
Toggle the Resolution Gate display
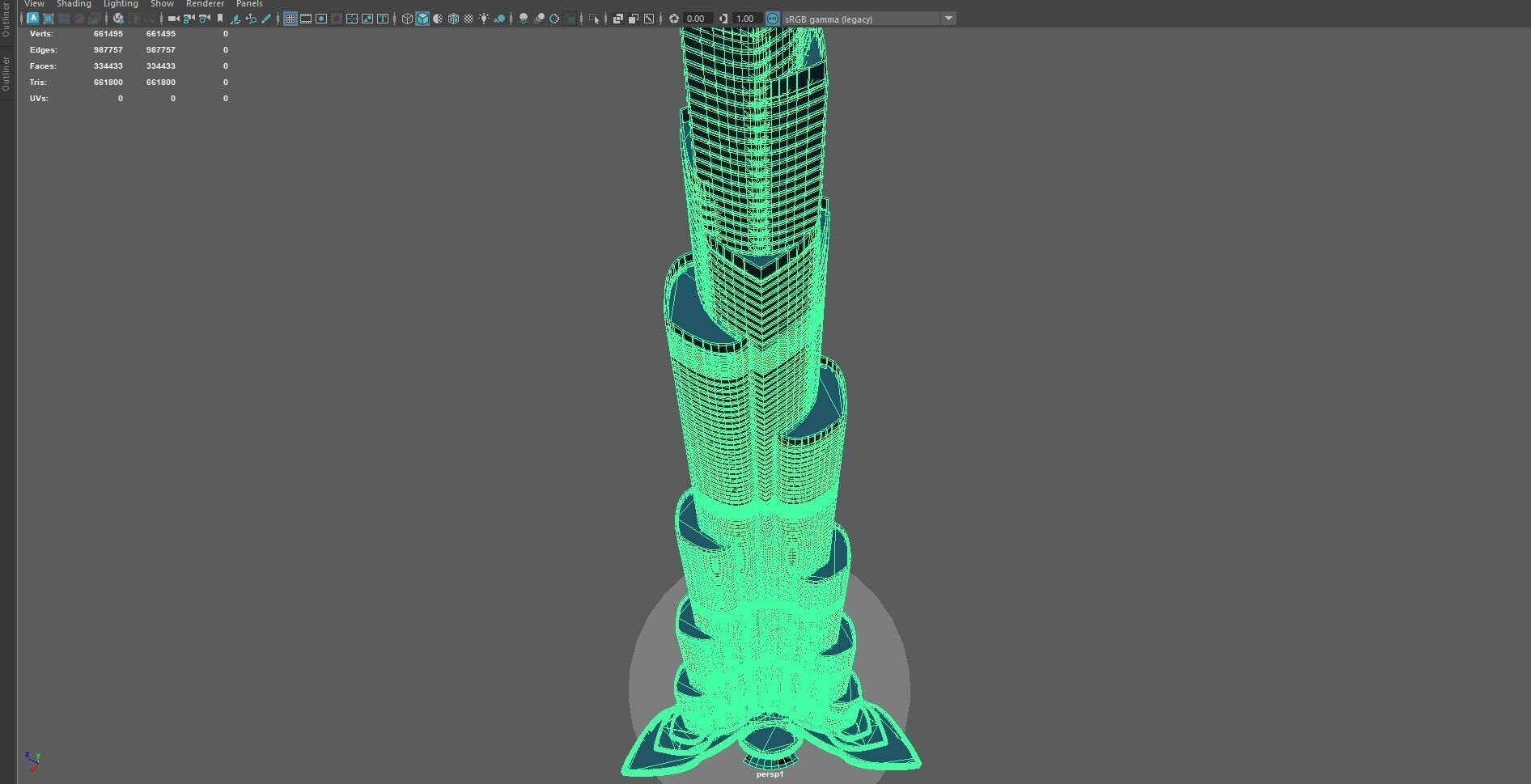(321, 18)
